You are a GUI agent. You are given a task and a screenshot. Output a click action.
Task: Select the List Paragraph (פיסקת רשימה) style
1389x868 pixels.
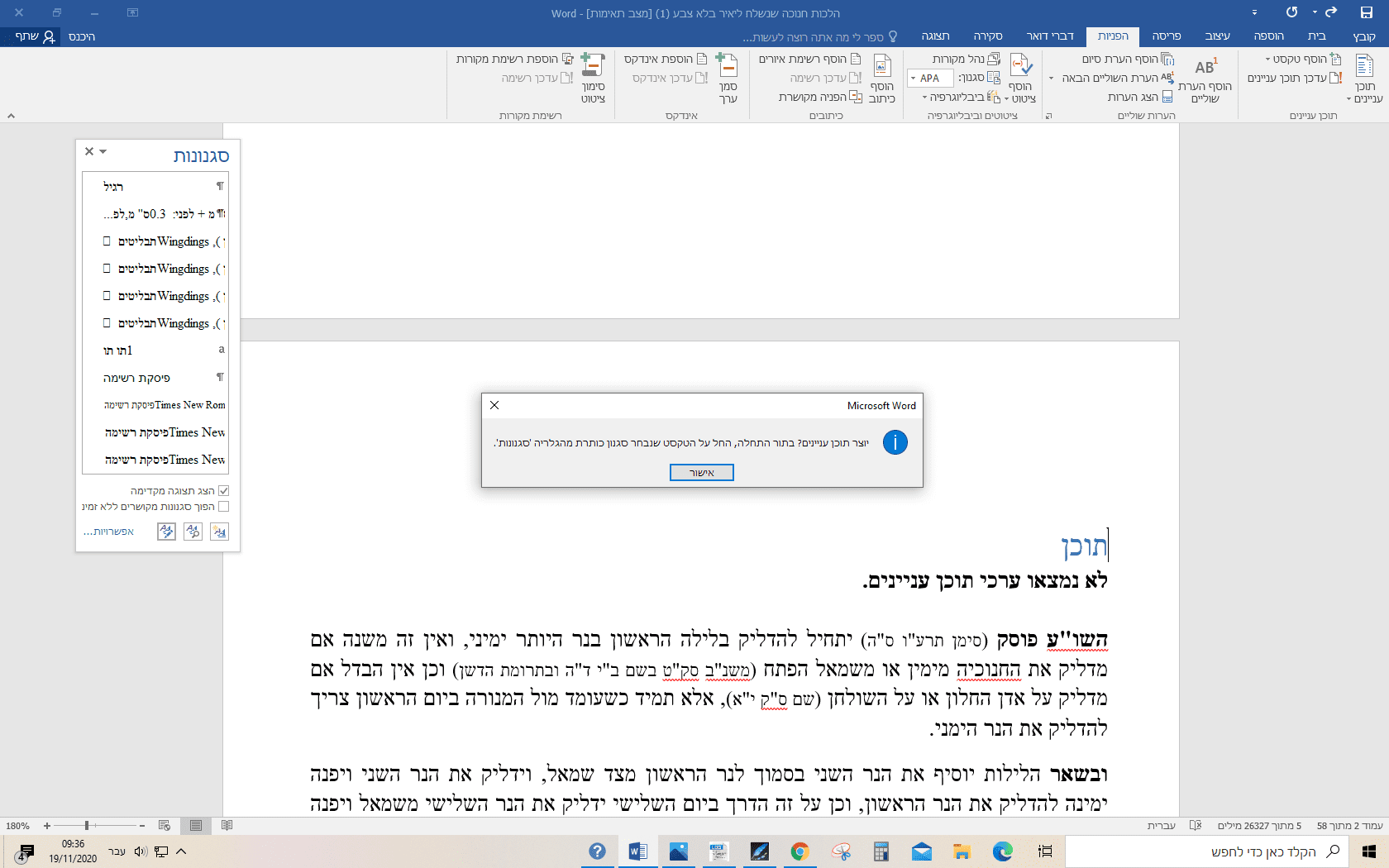pyautogui.click(x=155, y=378)
